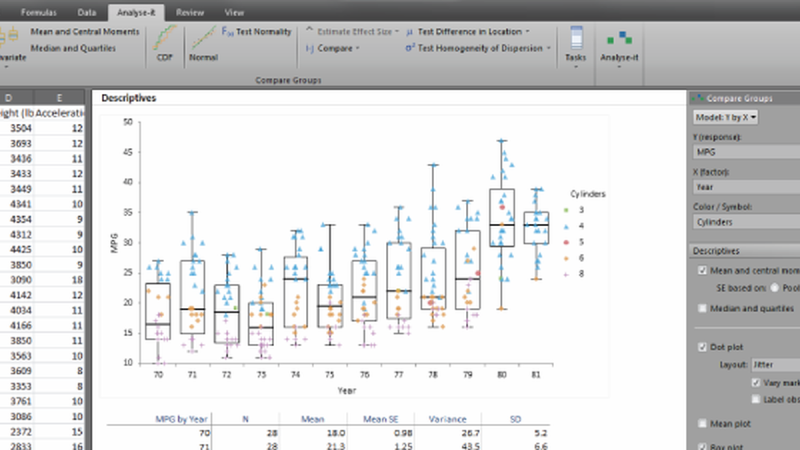The height and width of the screenshot is (450, 800).
Task: Enable Median and quartiles checkbox
Action: click(x=703, y=308)
